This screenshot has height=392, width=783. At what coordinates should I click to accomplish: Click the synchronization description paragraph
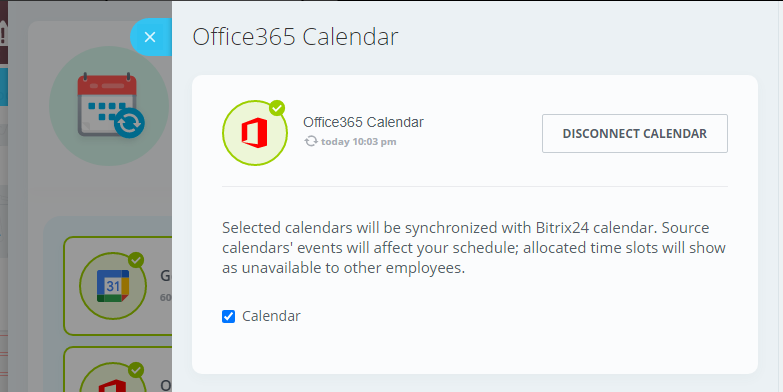point(474,248)
